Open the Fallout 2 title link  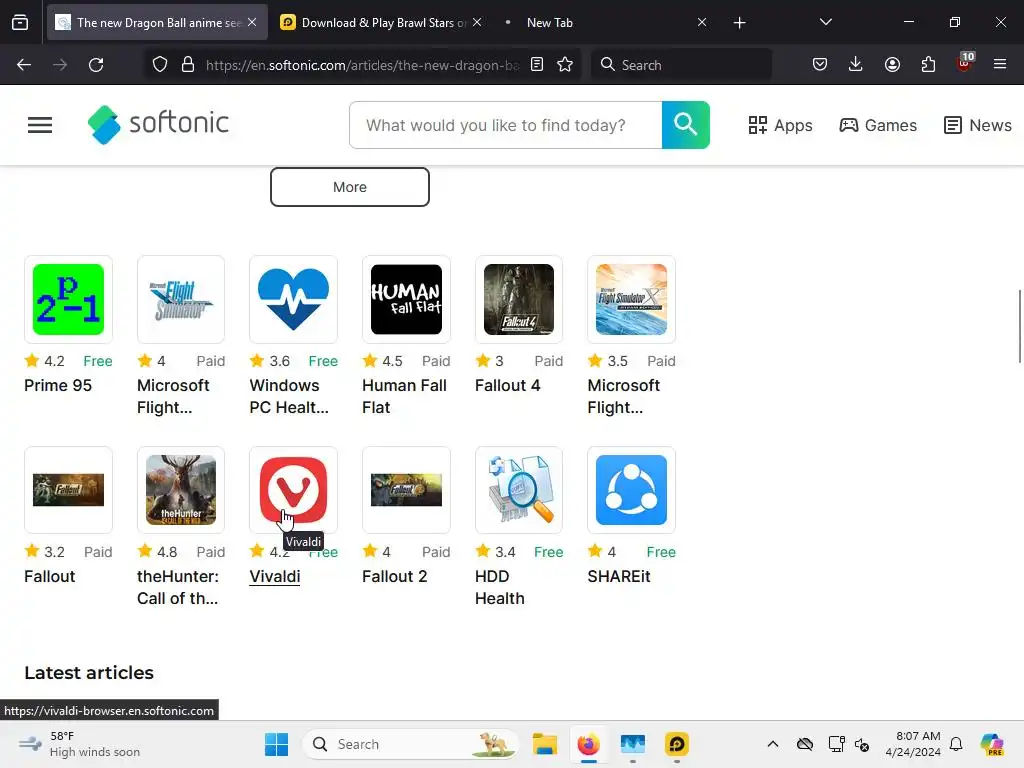(394, 577)
